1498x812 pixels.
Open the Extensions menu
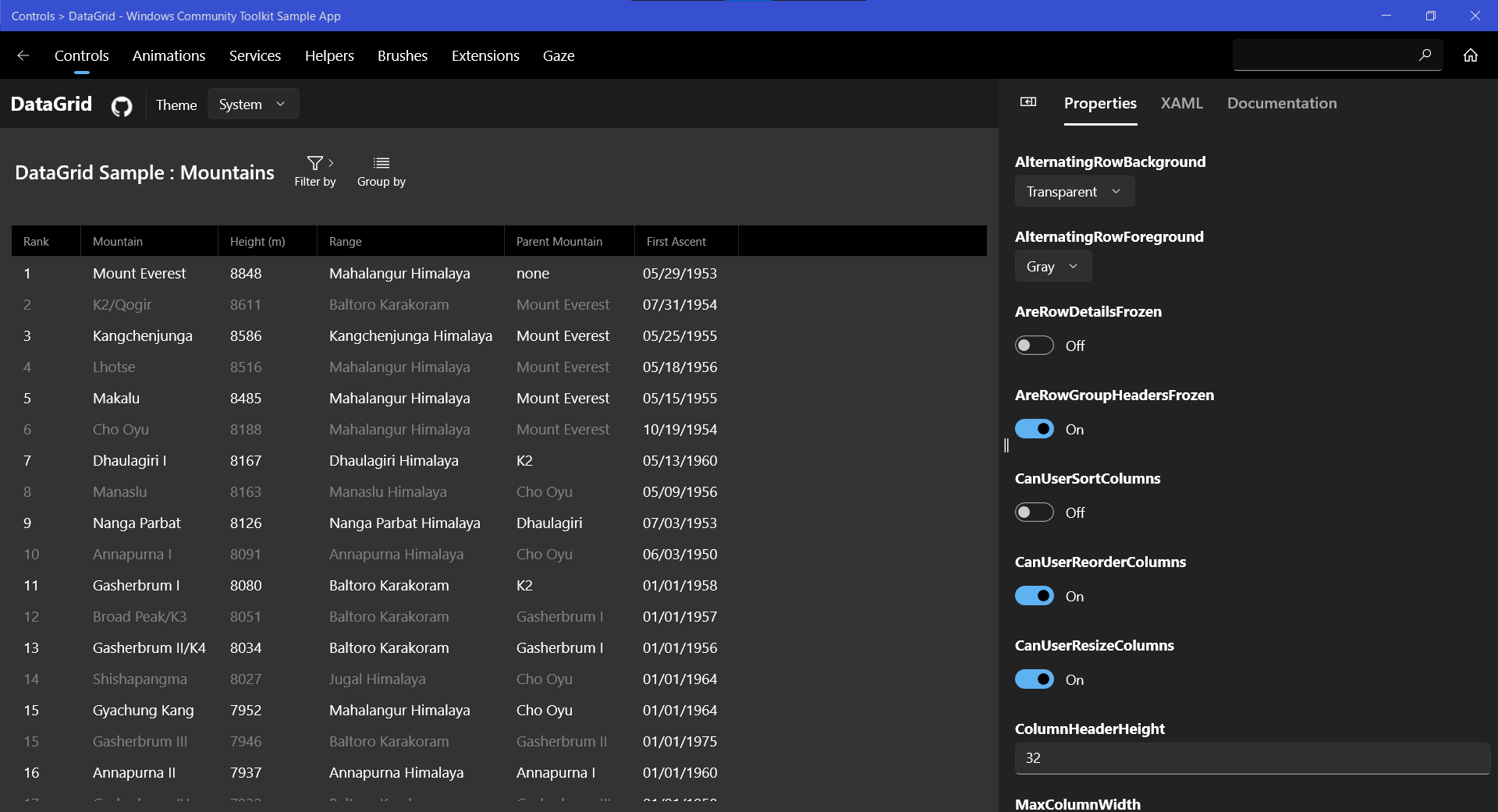[485, 55]
